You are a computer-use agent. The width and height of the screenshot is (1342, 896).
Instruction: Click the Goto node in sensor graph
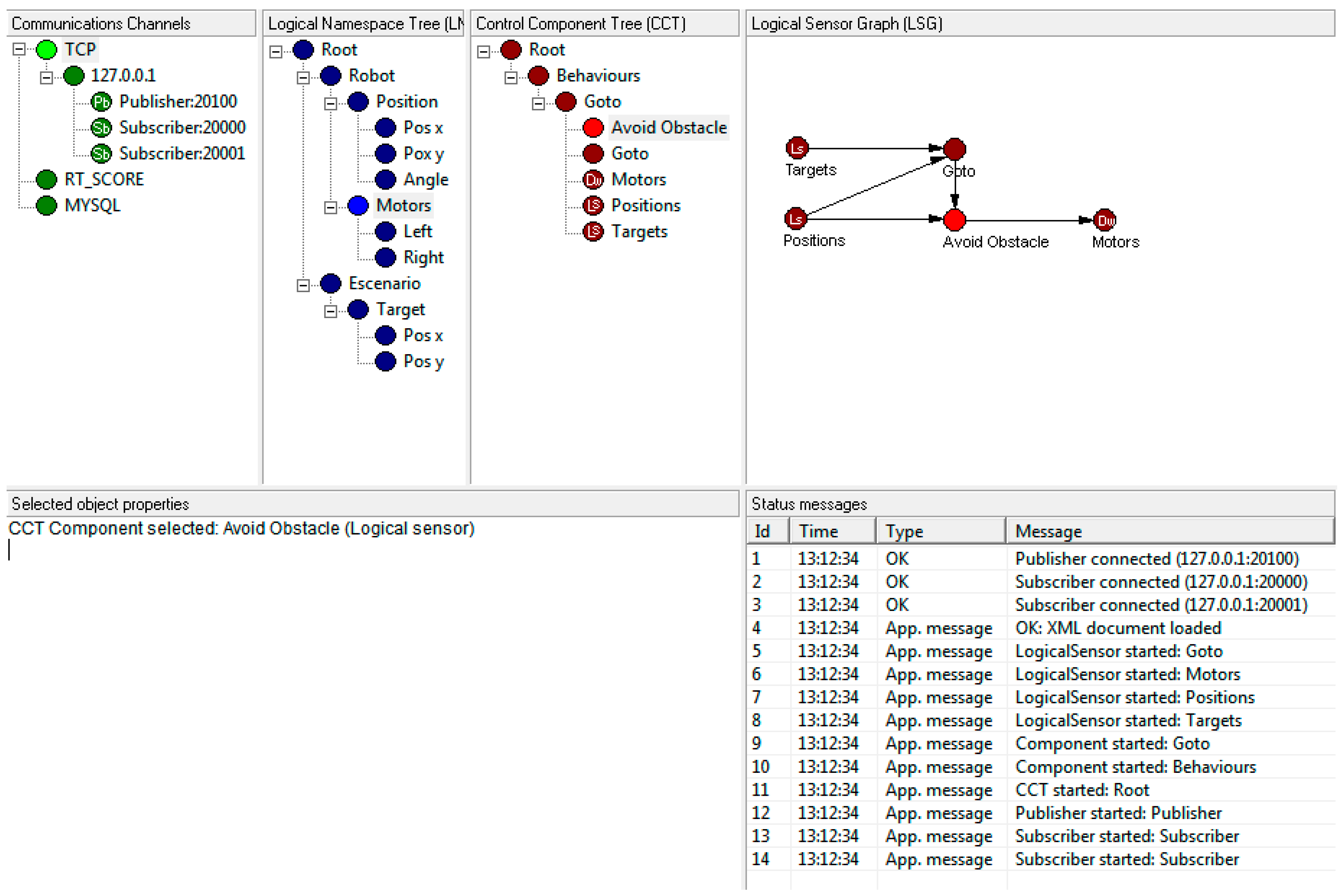point(954,149)
